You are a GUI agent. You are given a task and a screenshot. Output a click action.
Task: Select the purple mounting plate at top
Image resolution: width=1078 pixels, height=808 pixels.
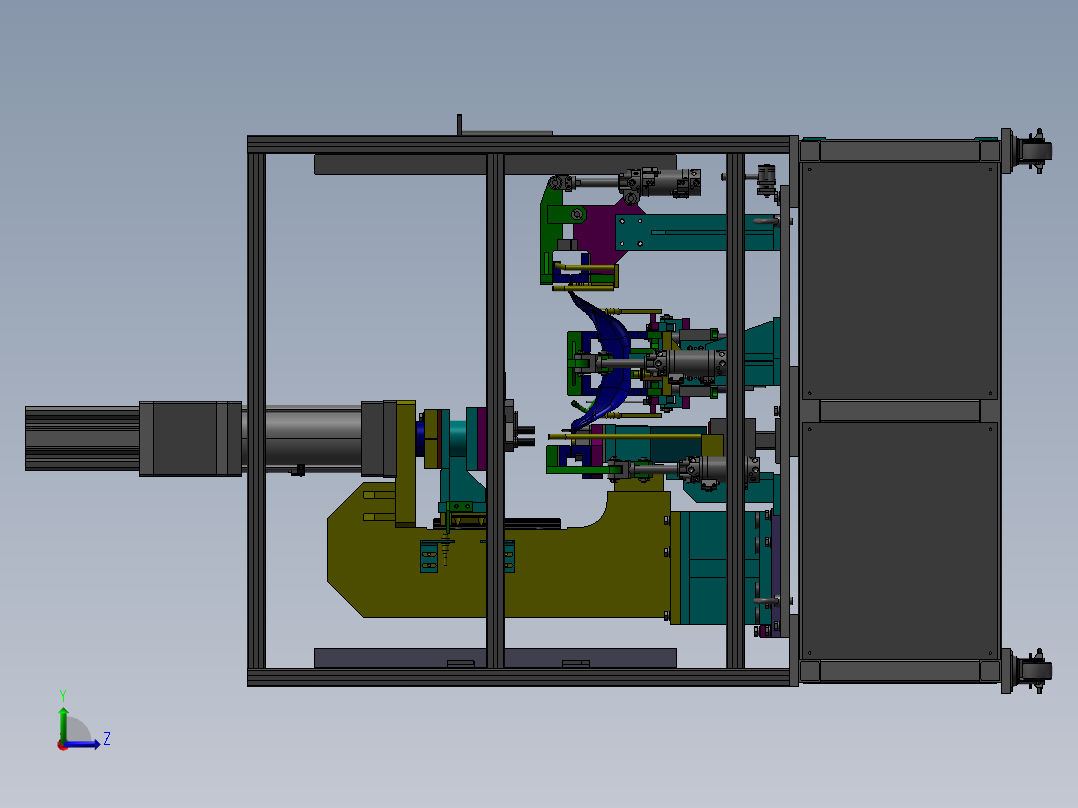click(x=602, y=230)
